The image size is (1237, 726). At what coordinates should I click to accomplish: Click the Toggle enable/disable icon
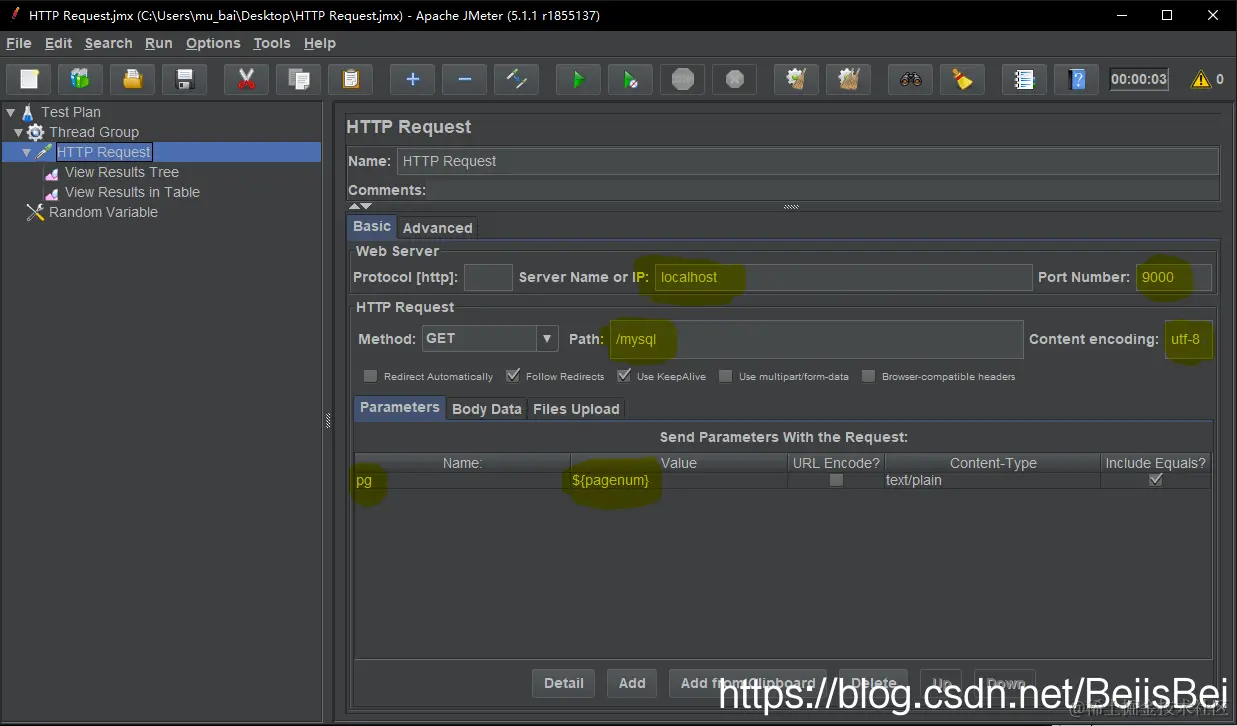pos(517,79)
